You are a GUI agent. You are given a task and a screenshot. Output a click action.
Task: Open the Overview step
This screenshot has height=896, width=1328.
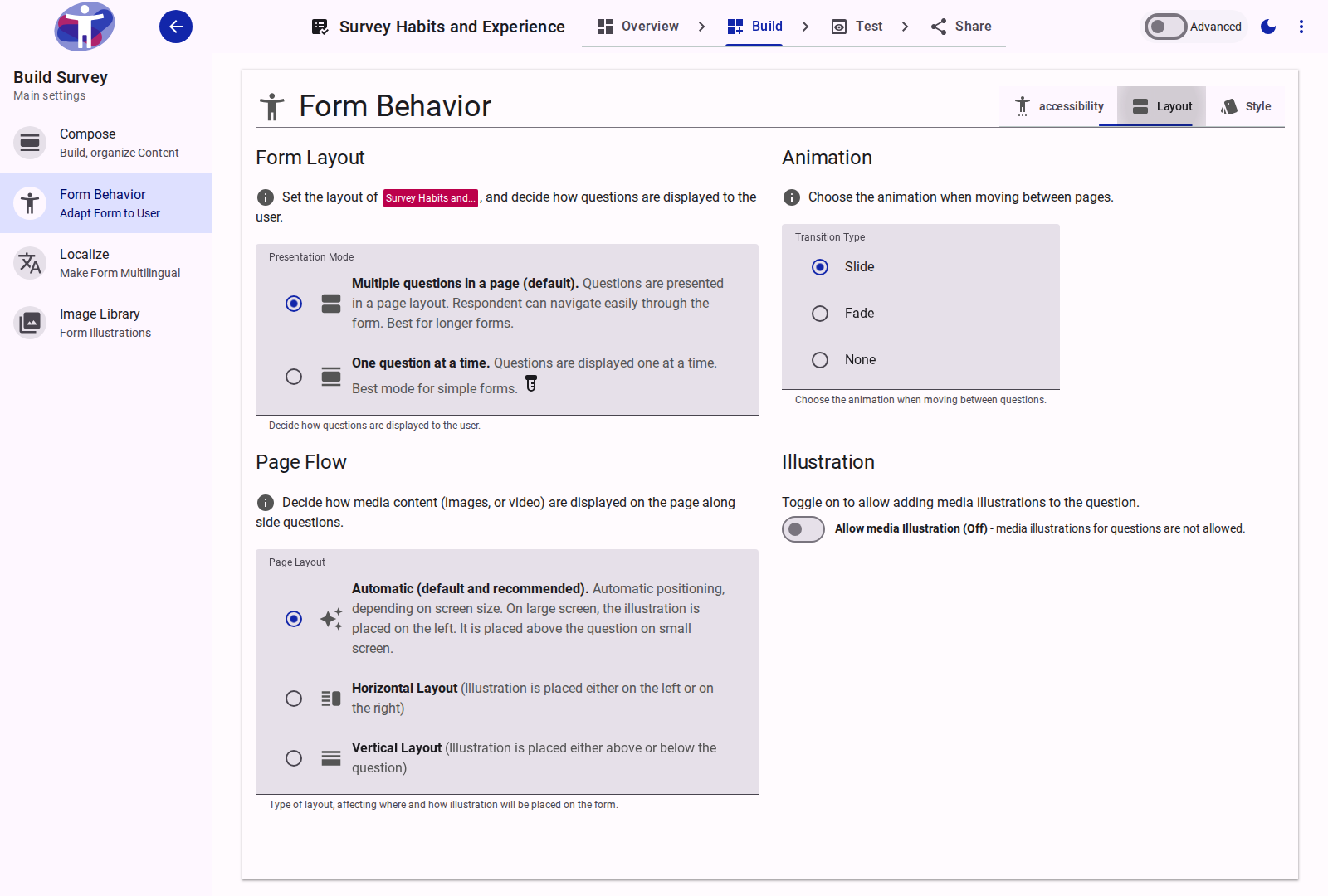pos(637,27)
